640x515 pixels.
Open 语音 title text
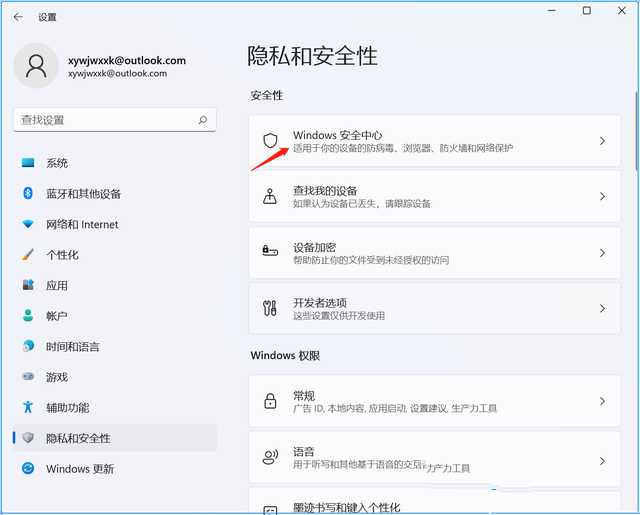pyautogui.click(x=304, y=451)
